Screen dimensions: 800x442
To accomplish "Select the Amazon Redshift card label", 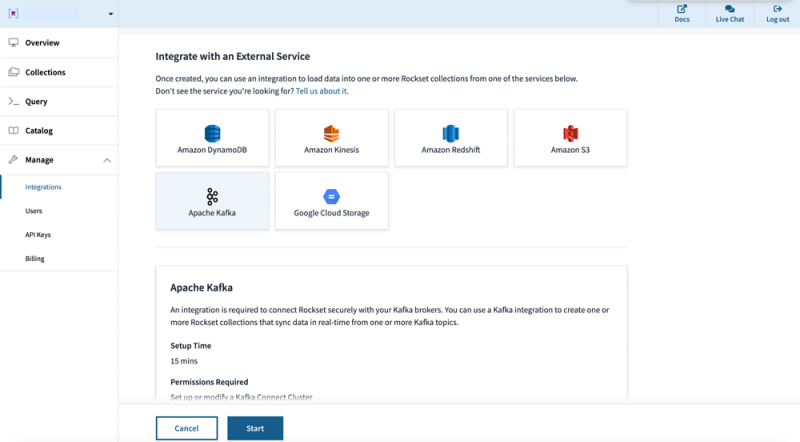I will point(451,150).
